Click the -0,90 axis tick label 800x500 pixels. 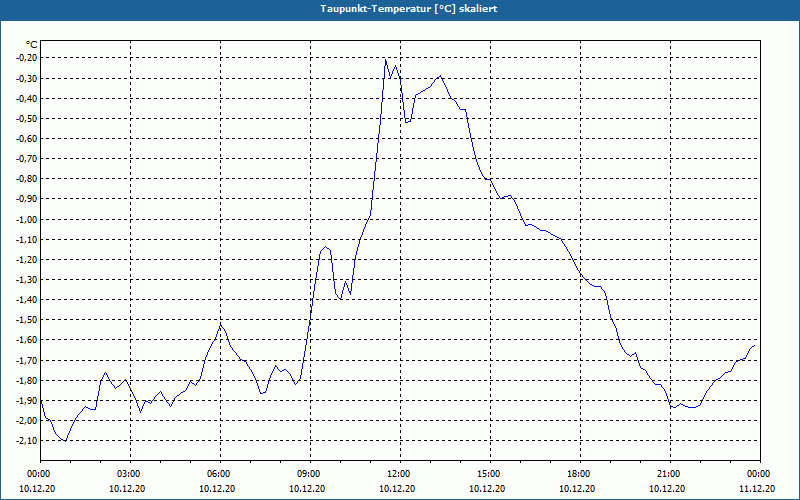[27, 199]
